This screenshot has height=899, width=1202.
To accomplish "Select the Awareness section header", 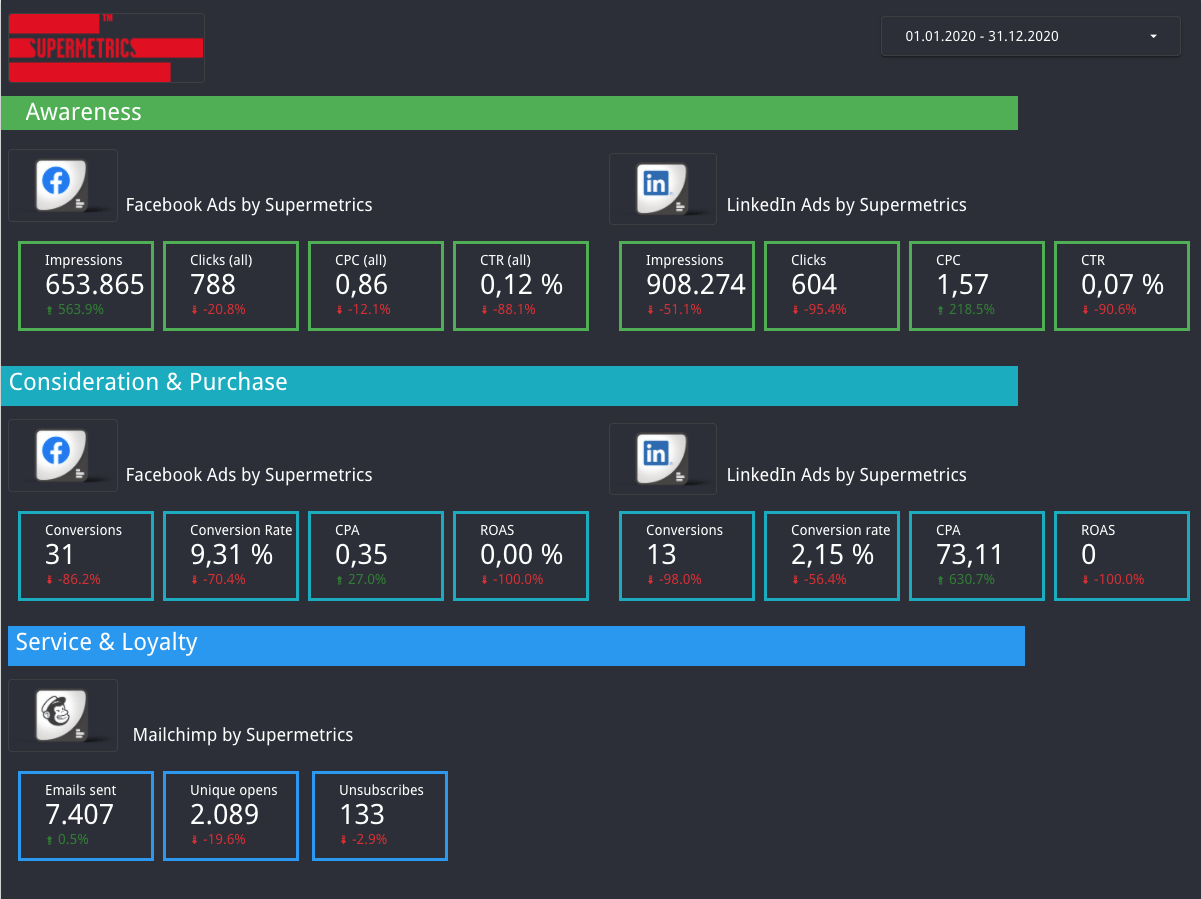I will [x=509, y=113].
